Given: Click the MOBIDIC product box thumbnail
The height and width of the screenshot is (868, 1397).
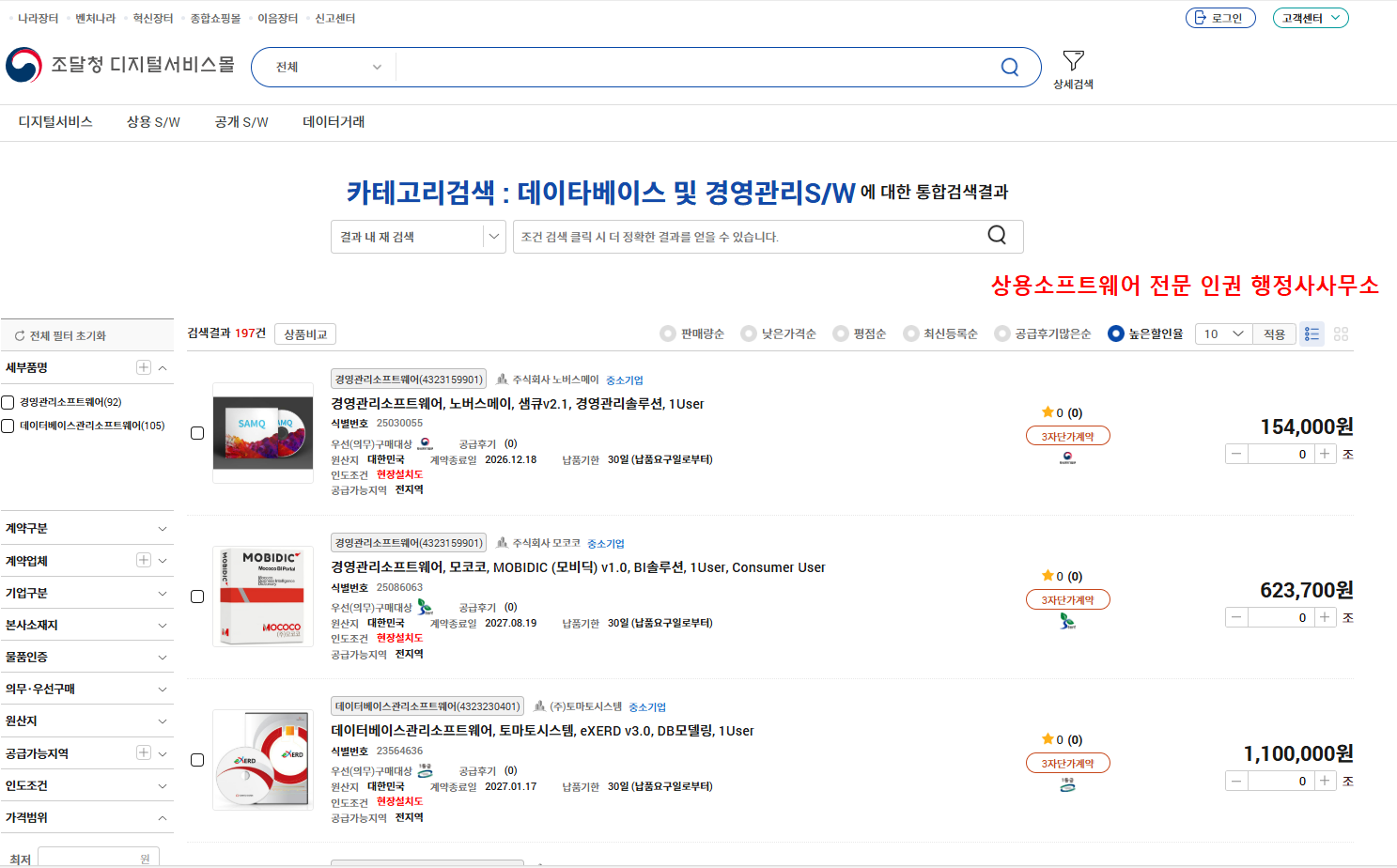Looking at the screenshot, I should [x=263, y=597].
